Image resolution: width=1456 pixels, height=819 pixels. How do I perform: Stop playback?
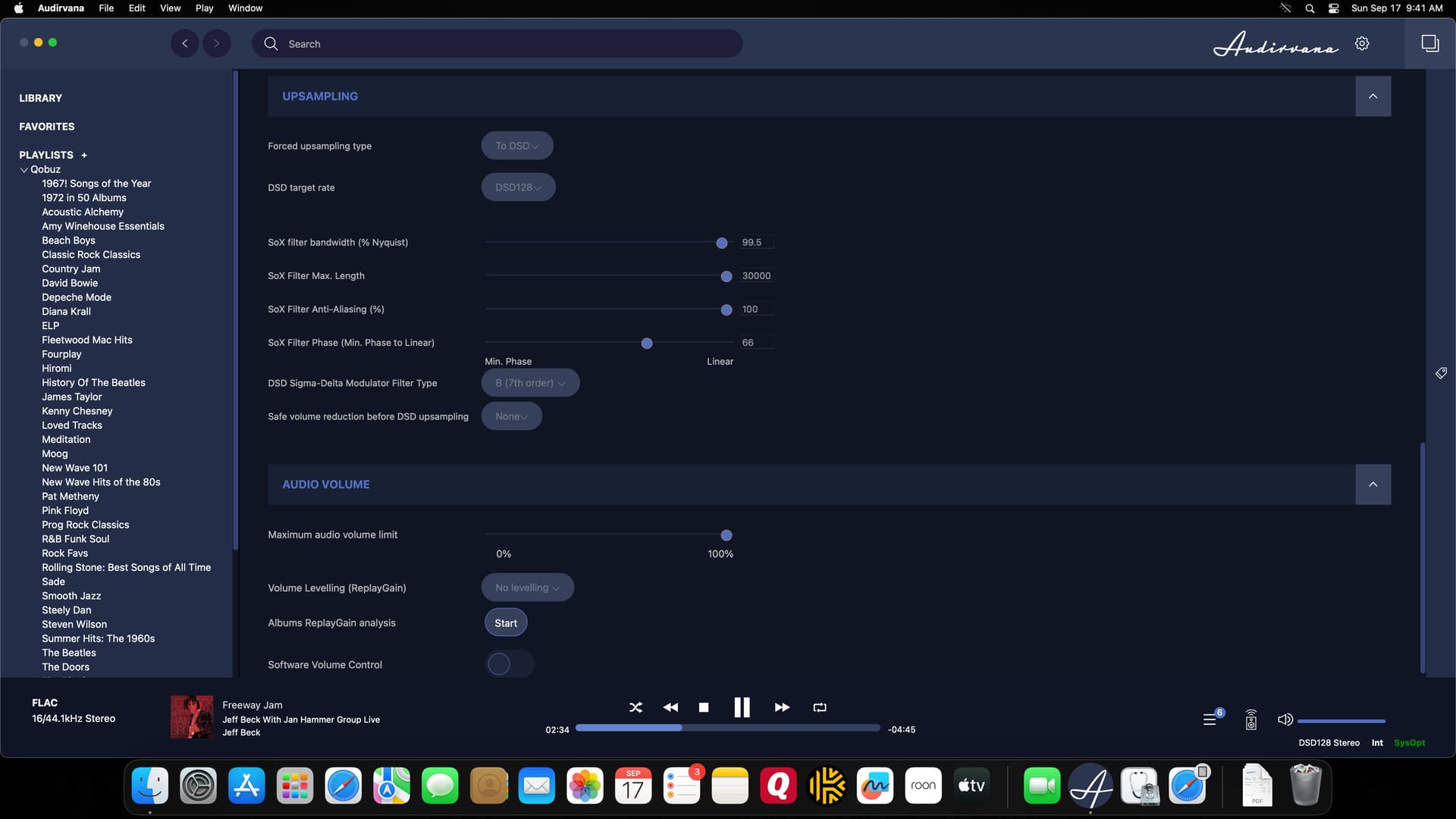point(704,707)
